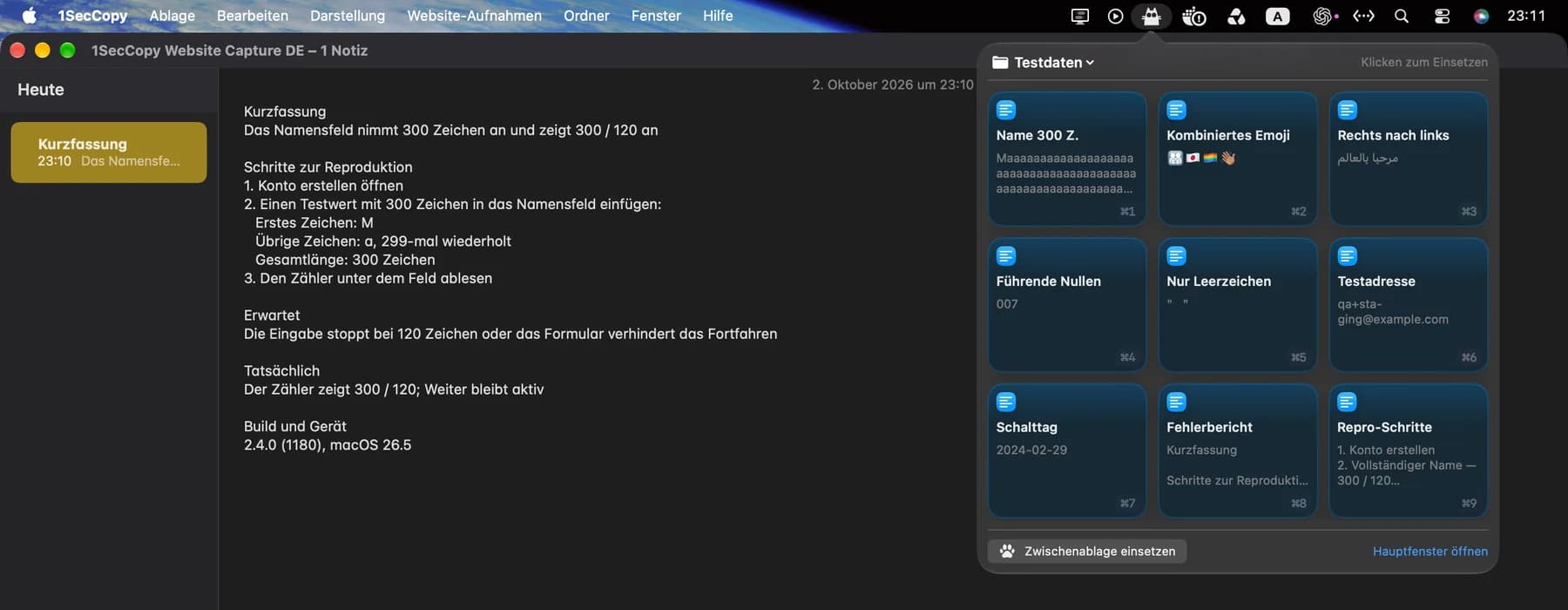Open Spotlight search in menu bar
1568x610 pixels.
[1402, 16]
